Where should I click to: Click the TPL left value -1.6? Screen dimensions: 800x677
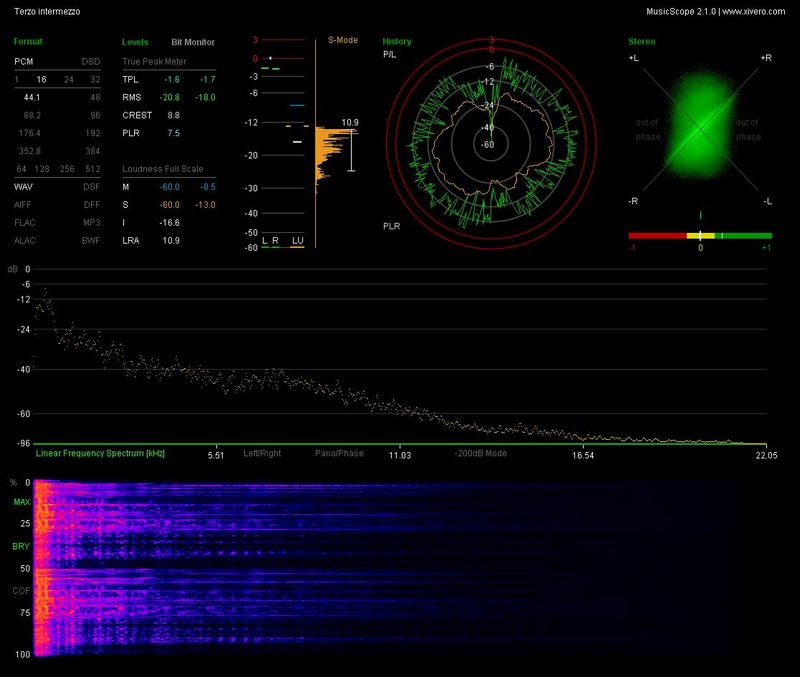pos(172,80)
